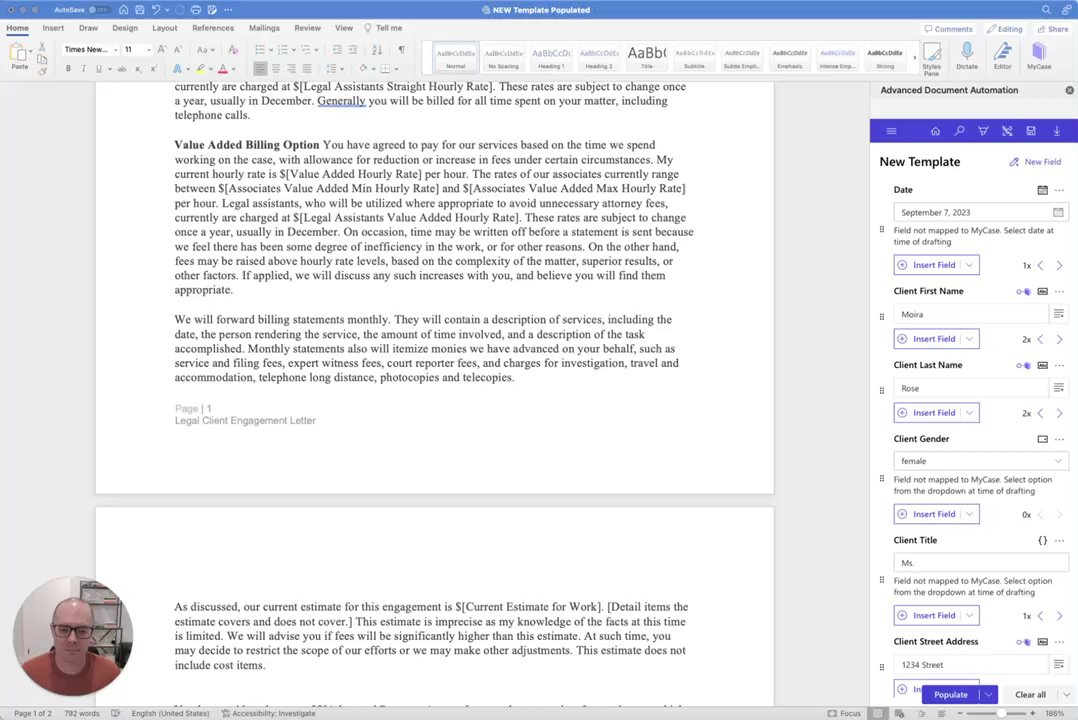
Task: Open Comments in the top right
Action: coord(948,29)
